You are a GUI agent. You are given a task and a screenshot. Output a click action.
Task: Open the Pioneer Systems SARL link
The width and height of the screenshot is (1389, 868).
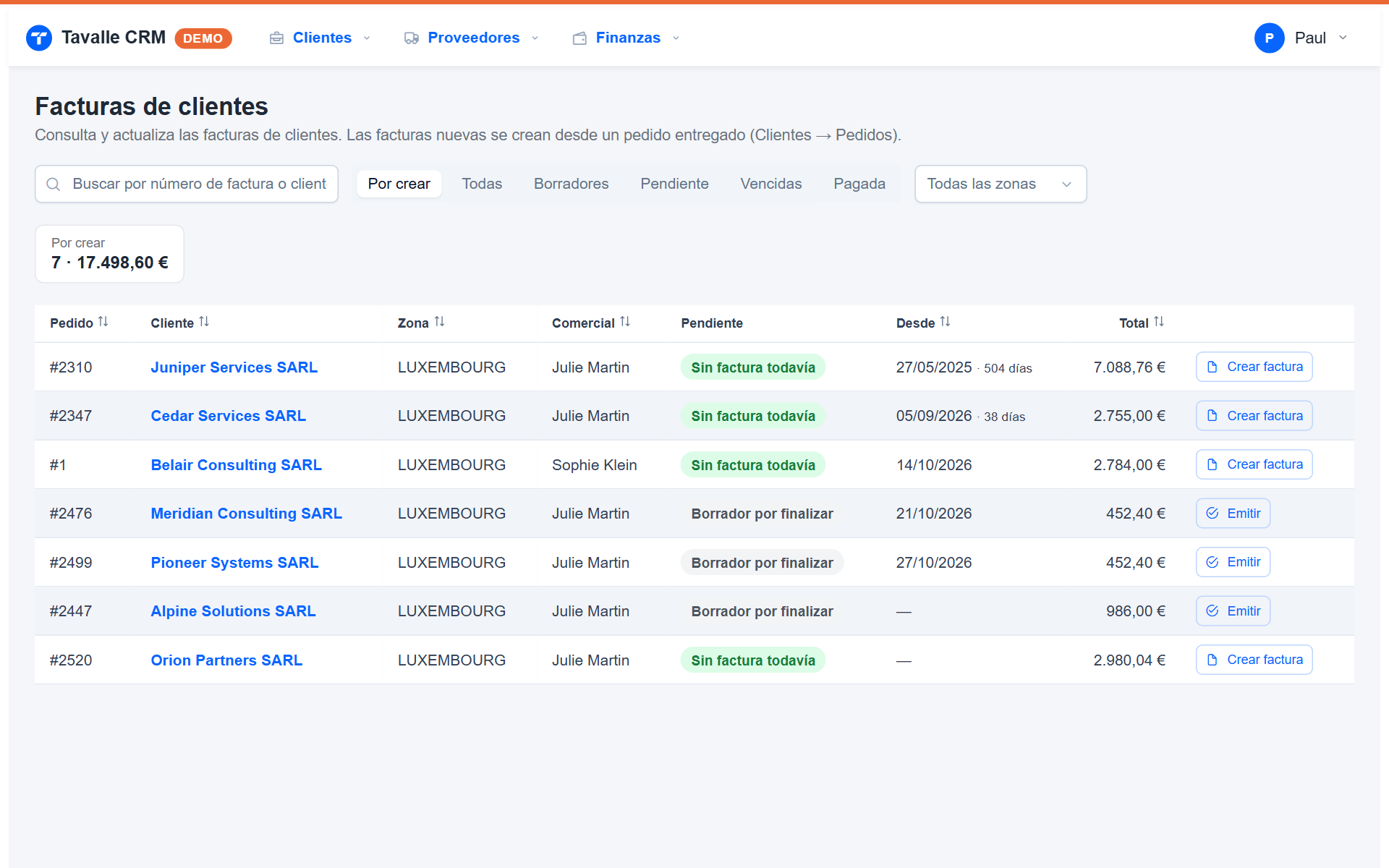(x=234, y=563)
